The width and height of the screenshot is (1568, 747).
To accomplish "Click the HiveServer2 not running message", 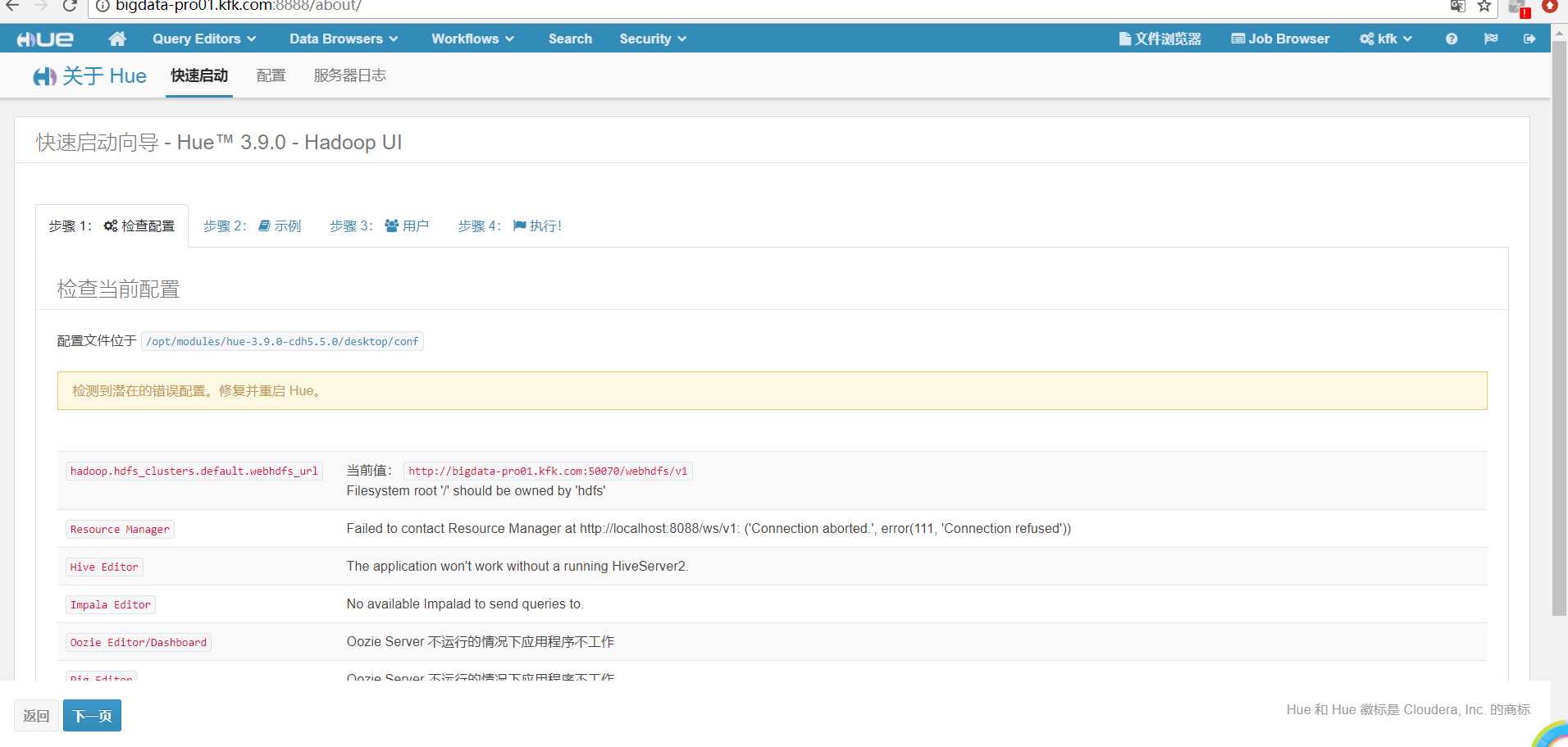I will [517, 567].
